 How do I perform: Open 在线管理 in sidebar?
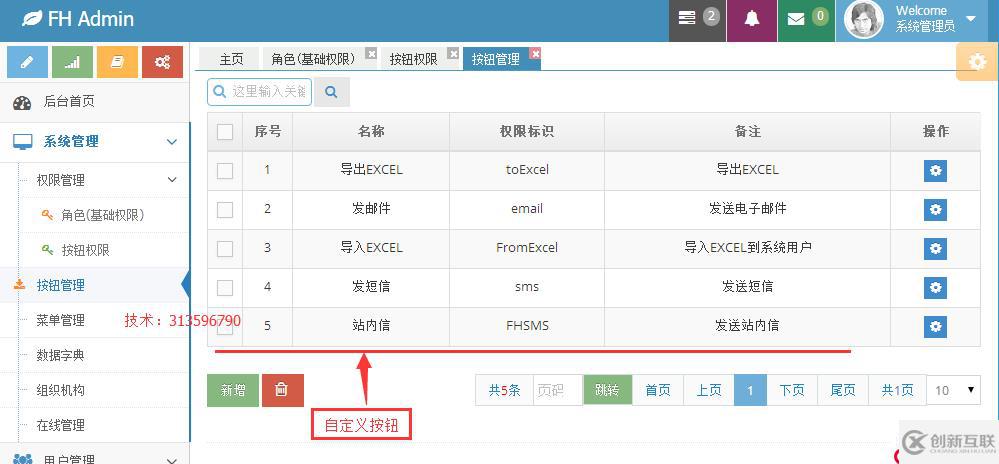coord(61,425)
